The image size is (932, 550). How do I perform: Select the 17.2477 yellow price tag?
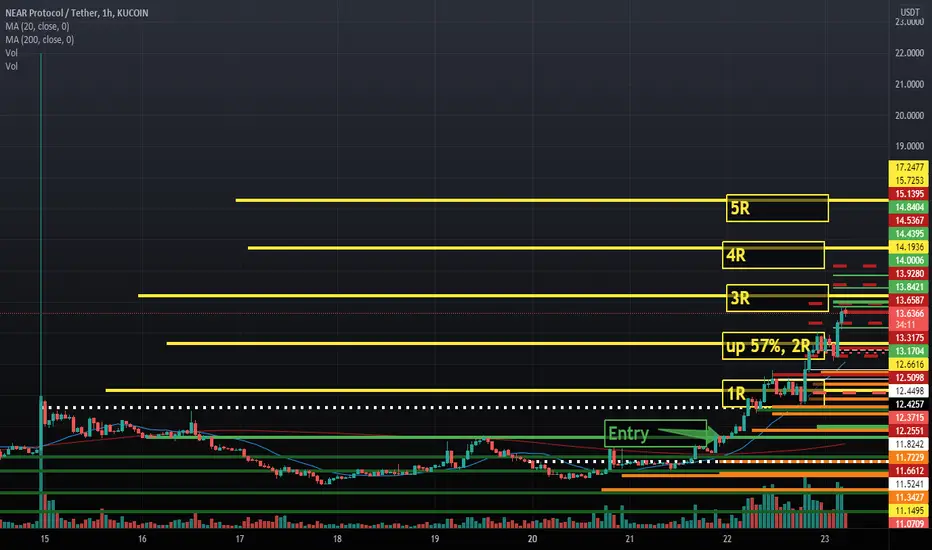(909, 167)
